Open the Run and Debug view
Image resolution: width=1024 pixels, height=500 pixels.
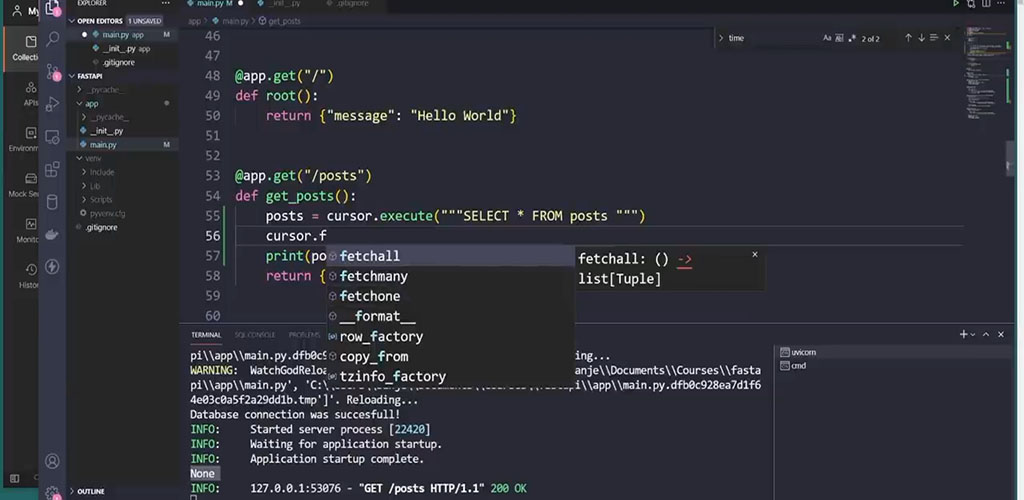(52, 104)
